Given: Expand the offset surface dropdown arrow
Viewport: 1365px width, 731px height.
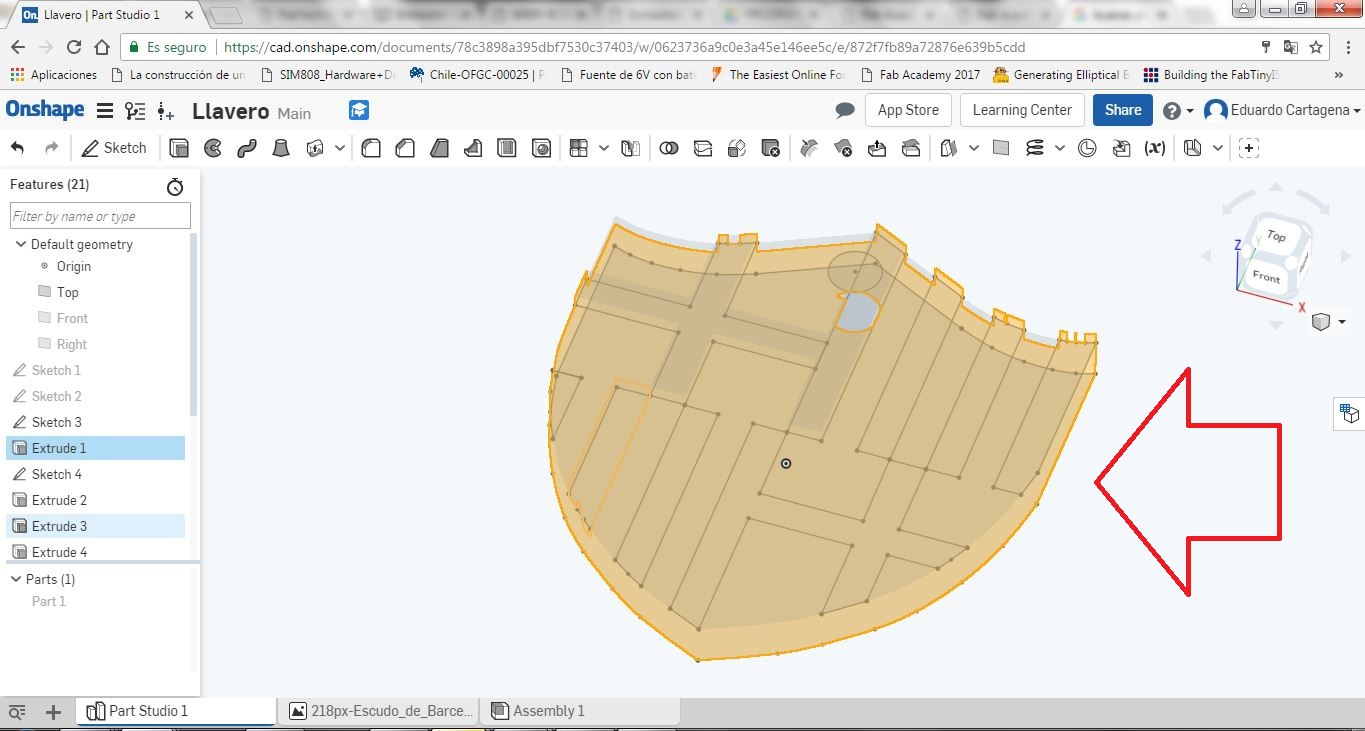Looking at the screenshot, I should click(974, 148).
